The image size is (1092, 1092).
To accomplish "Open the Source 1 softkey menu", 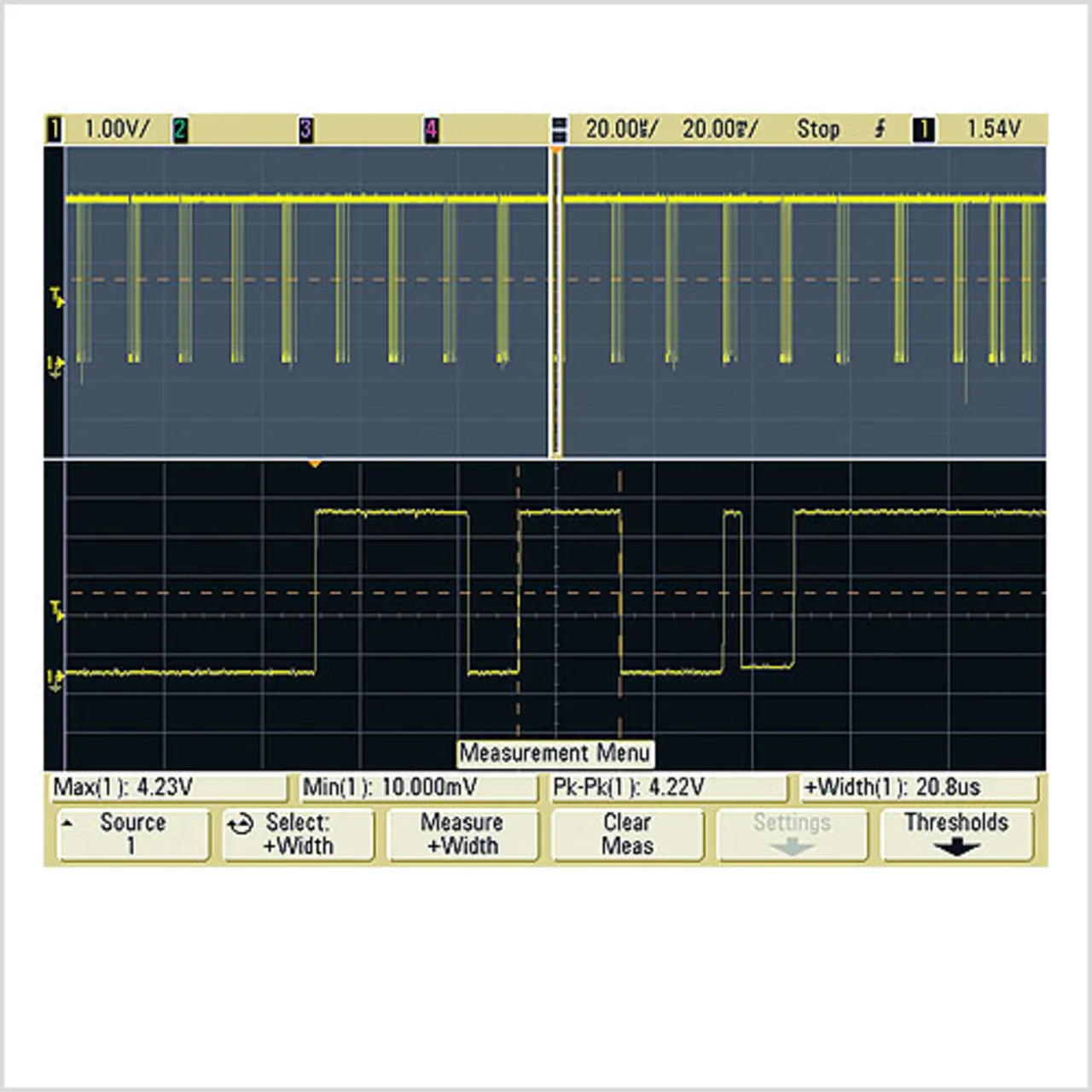I will point(132,834).
